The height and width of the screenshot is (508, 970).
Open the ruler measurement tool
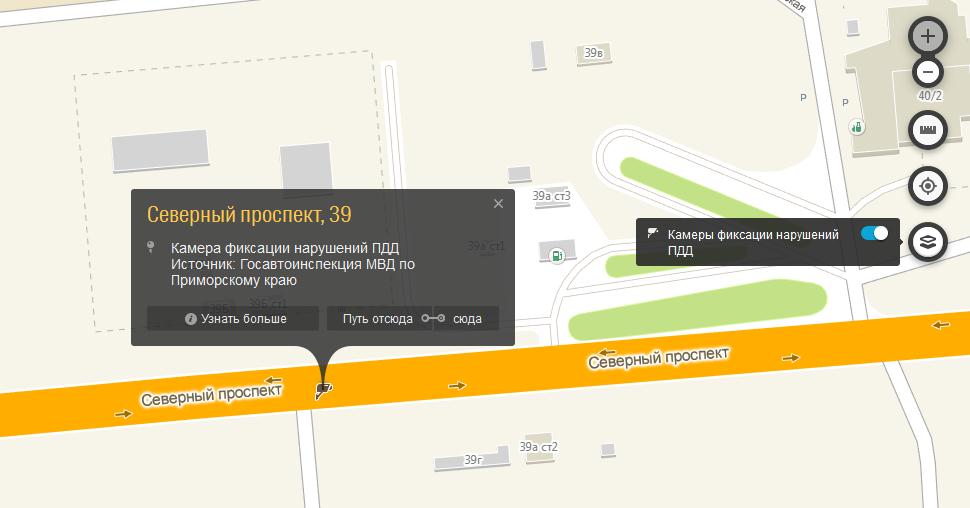pyautogui.click(x=927, y=130)
